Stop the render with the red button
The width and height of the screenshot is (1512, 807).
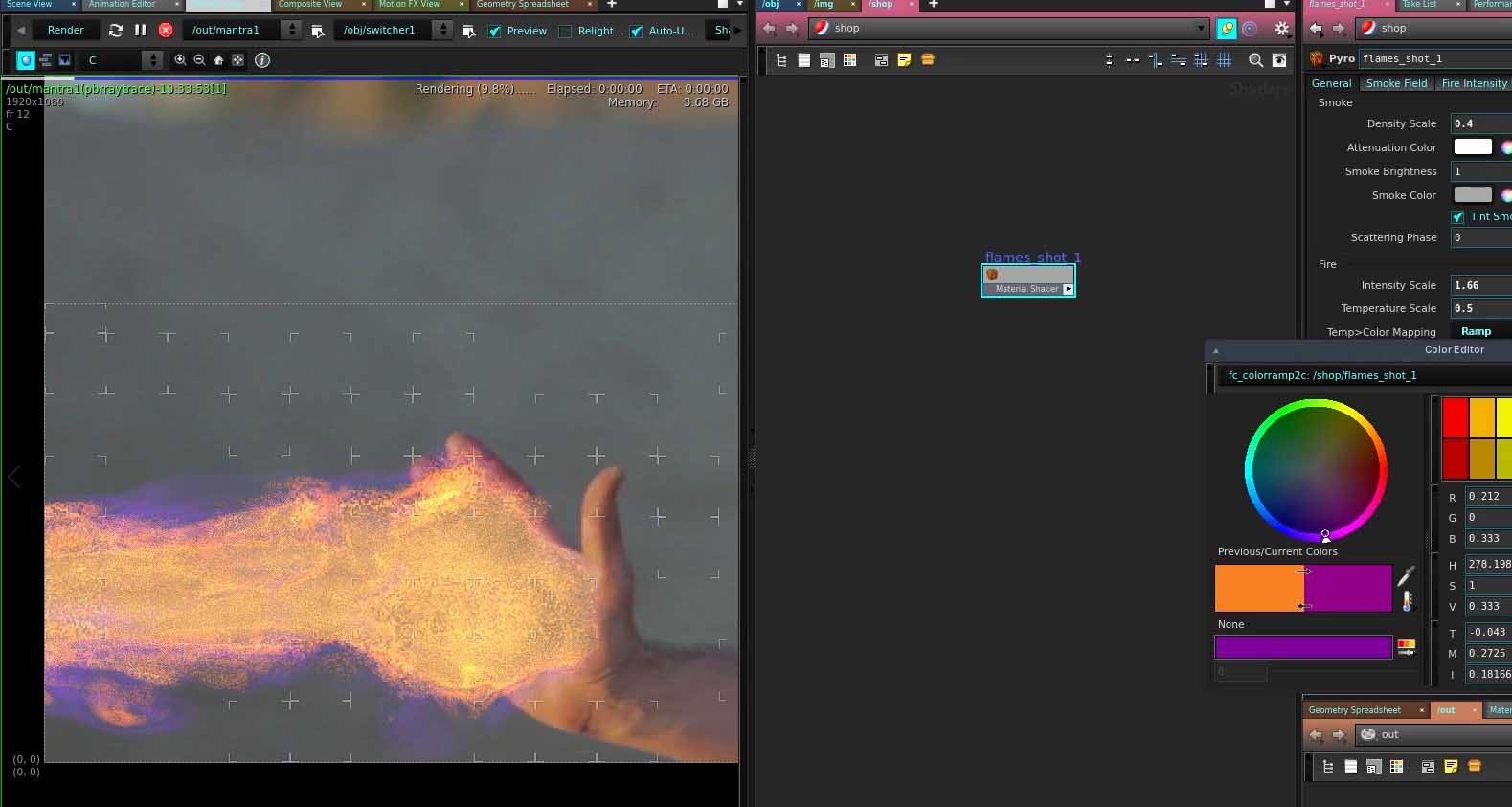[x=166, y=31]
